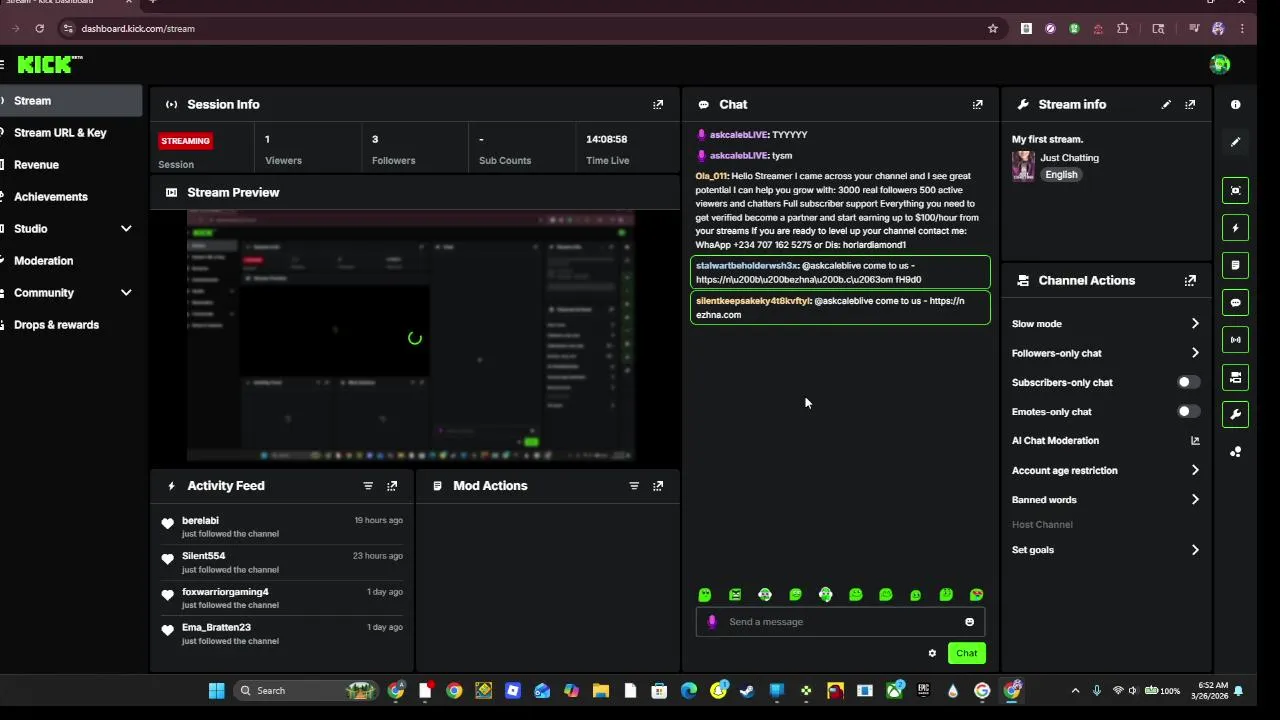Enable Subscribers-only chat

[x=1188, y=382]
